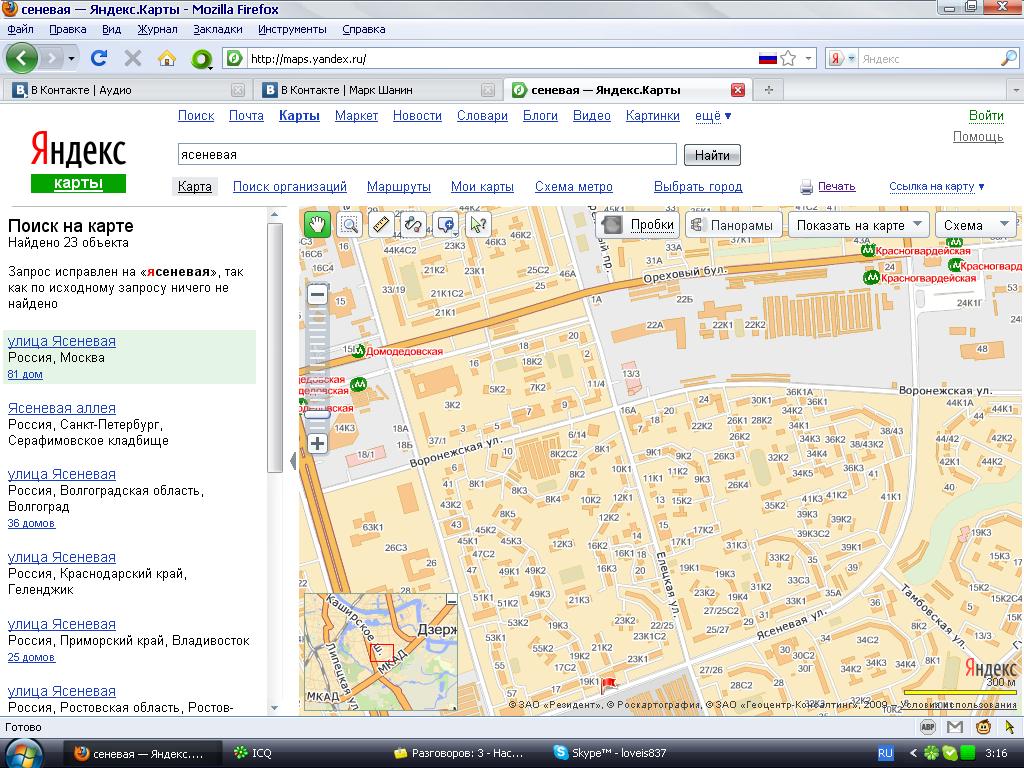Bookmark this page with star icon
Viewport: 1024px width, 768px height.
tap(788, 58)
